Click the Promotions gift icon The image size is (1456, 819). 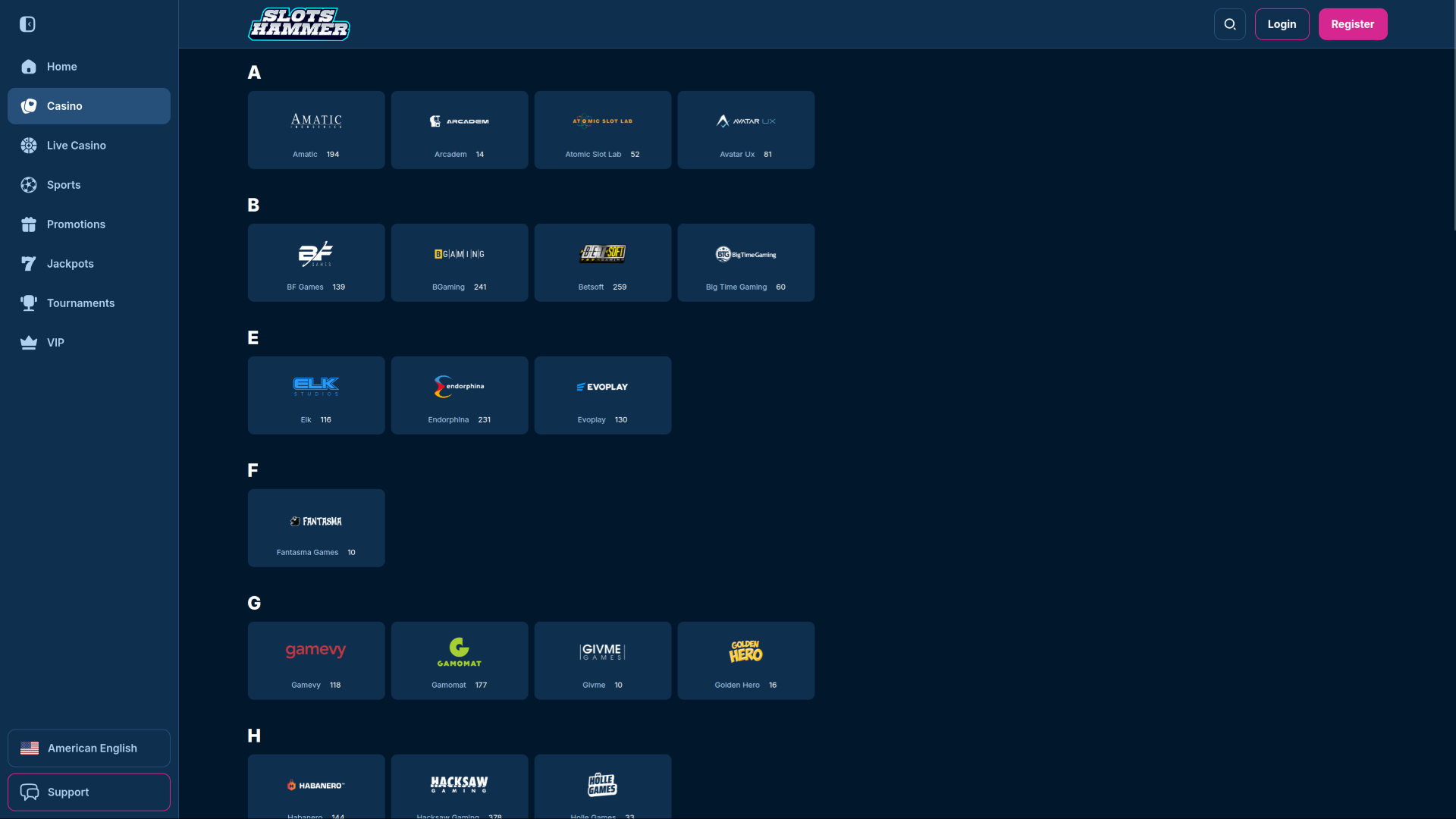pos(29,224)
